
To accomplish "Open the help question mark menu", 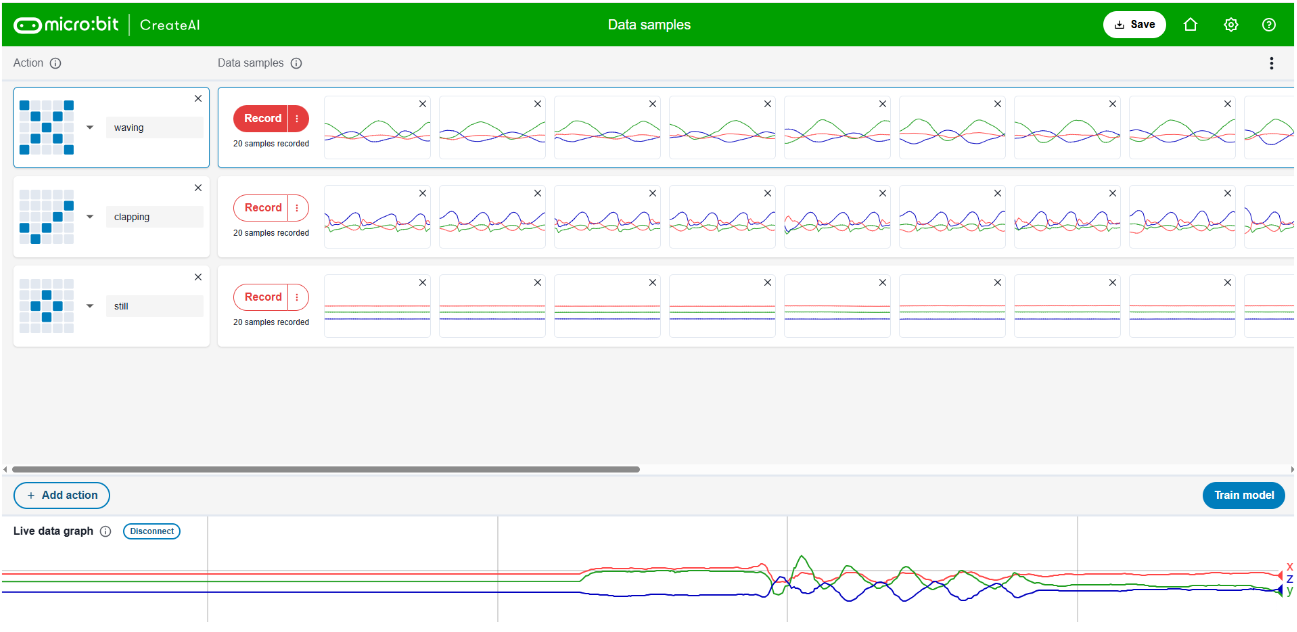I will tap(1269, 25).
